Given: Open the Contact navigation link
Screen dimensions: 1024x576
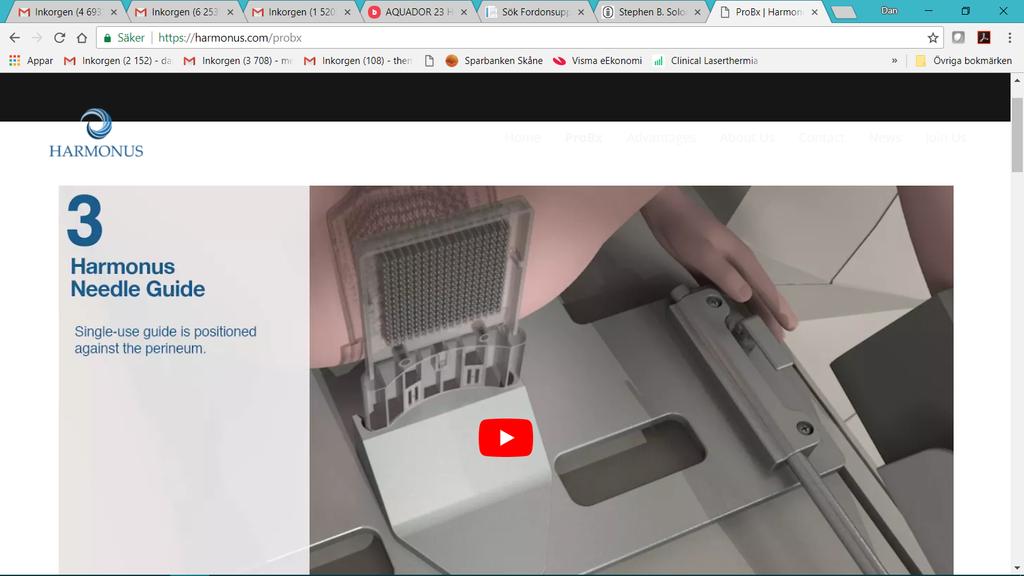Looking at the screenshot, I should pyautogui.click(x=822, y=138).
